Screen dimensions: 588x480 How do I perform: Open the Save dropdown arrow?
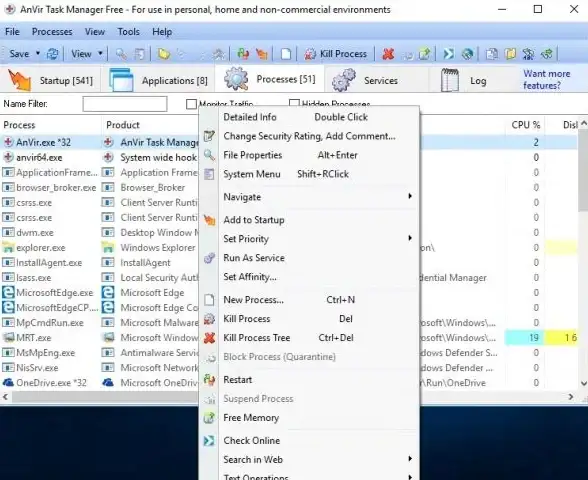[38, 54]
